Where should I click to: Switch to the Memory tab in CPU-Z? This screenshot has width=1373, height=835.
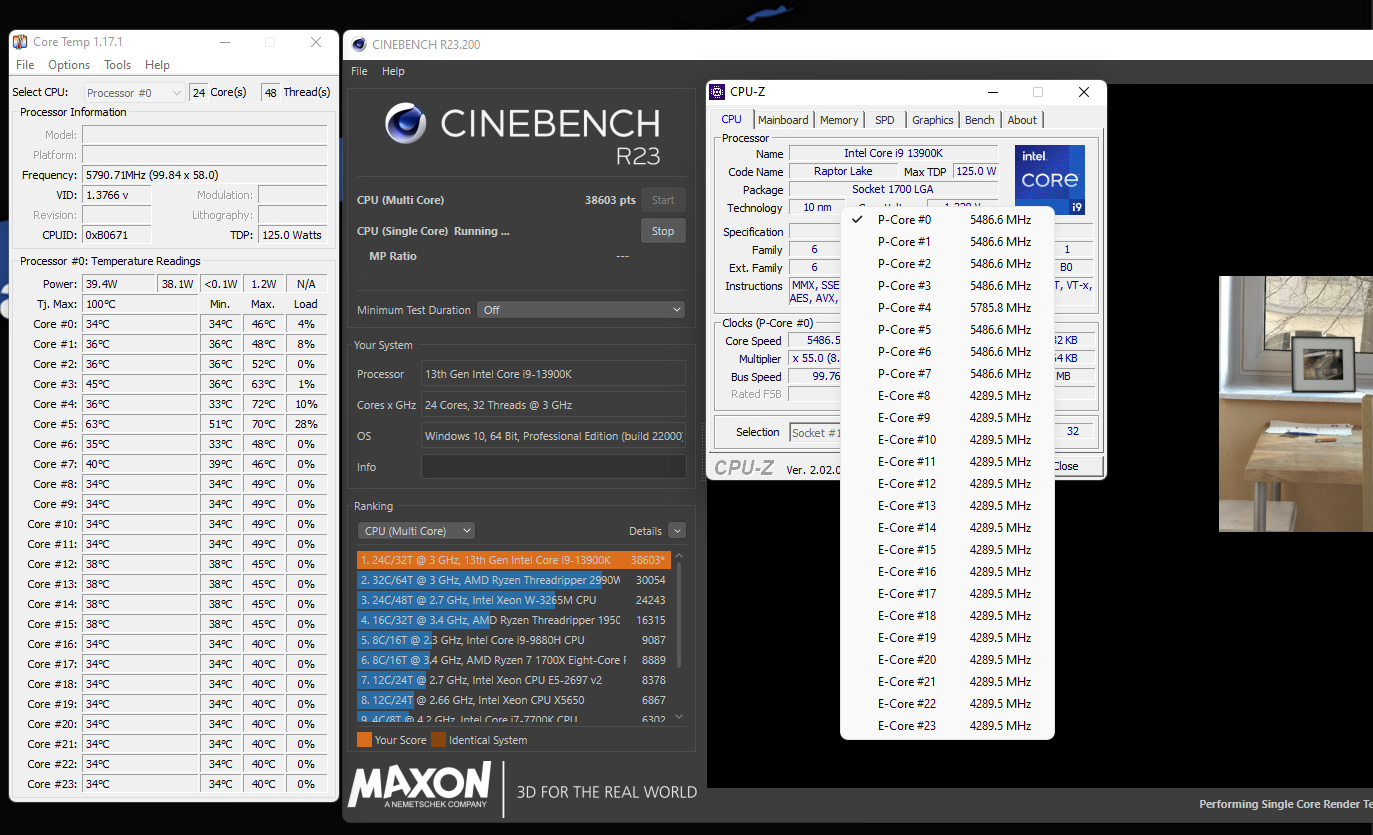tap(839, 120)
